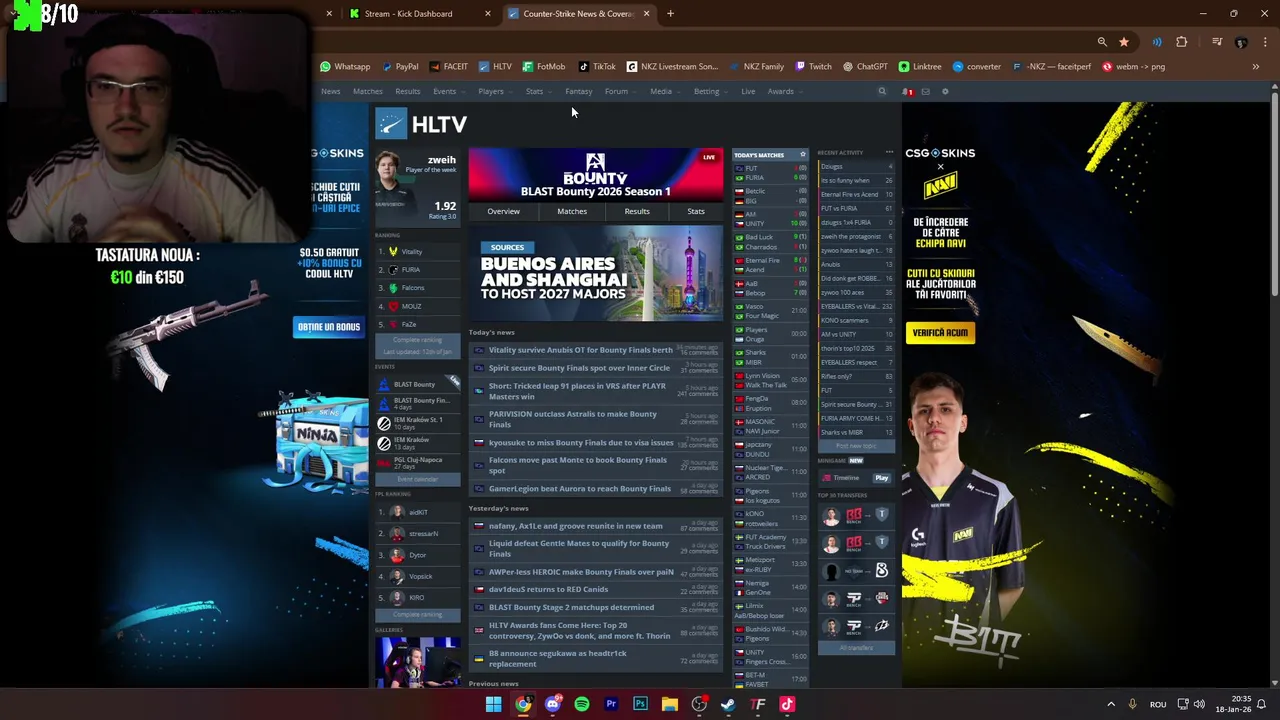Open the TikTok bookmark
Viewport: 1280px width, 720px height.
click(597, 67)
